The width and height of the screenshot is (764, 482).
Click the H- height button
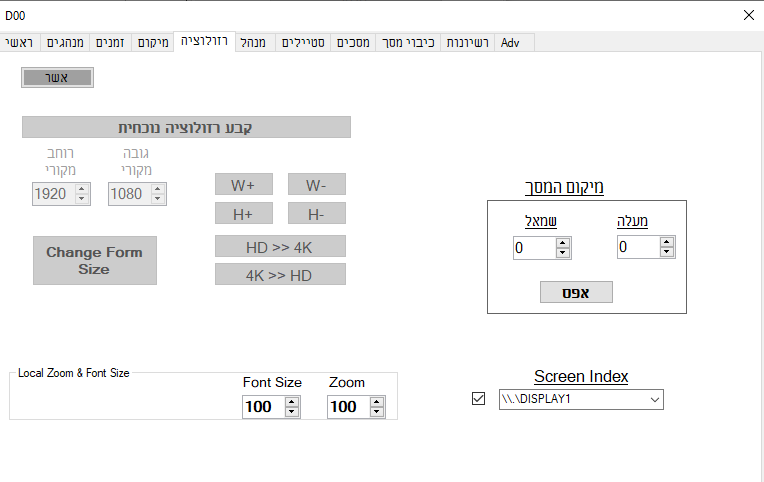pyautogui.click(x=316, y=213)
